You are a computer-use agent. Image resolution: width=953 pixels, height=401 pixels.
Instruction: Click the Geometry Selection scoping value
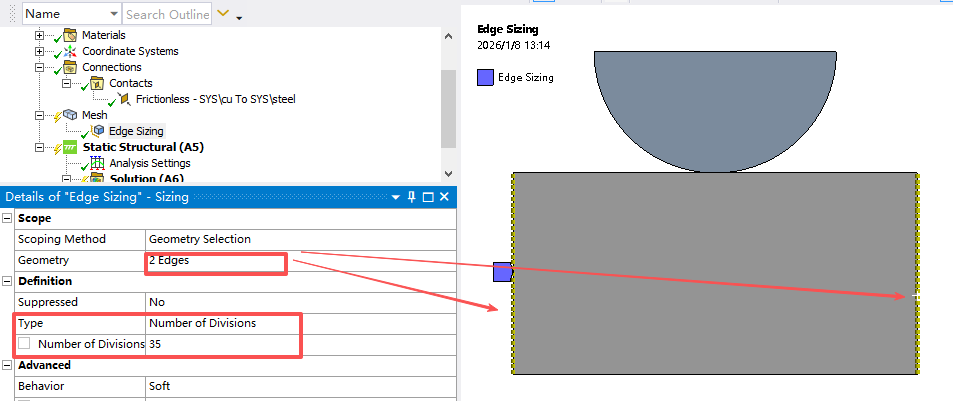pos(199,239)
